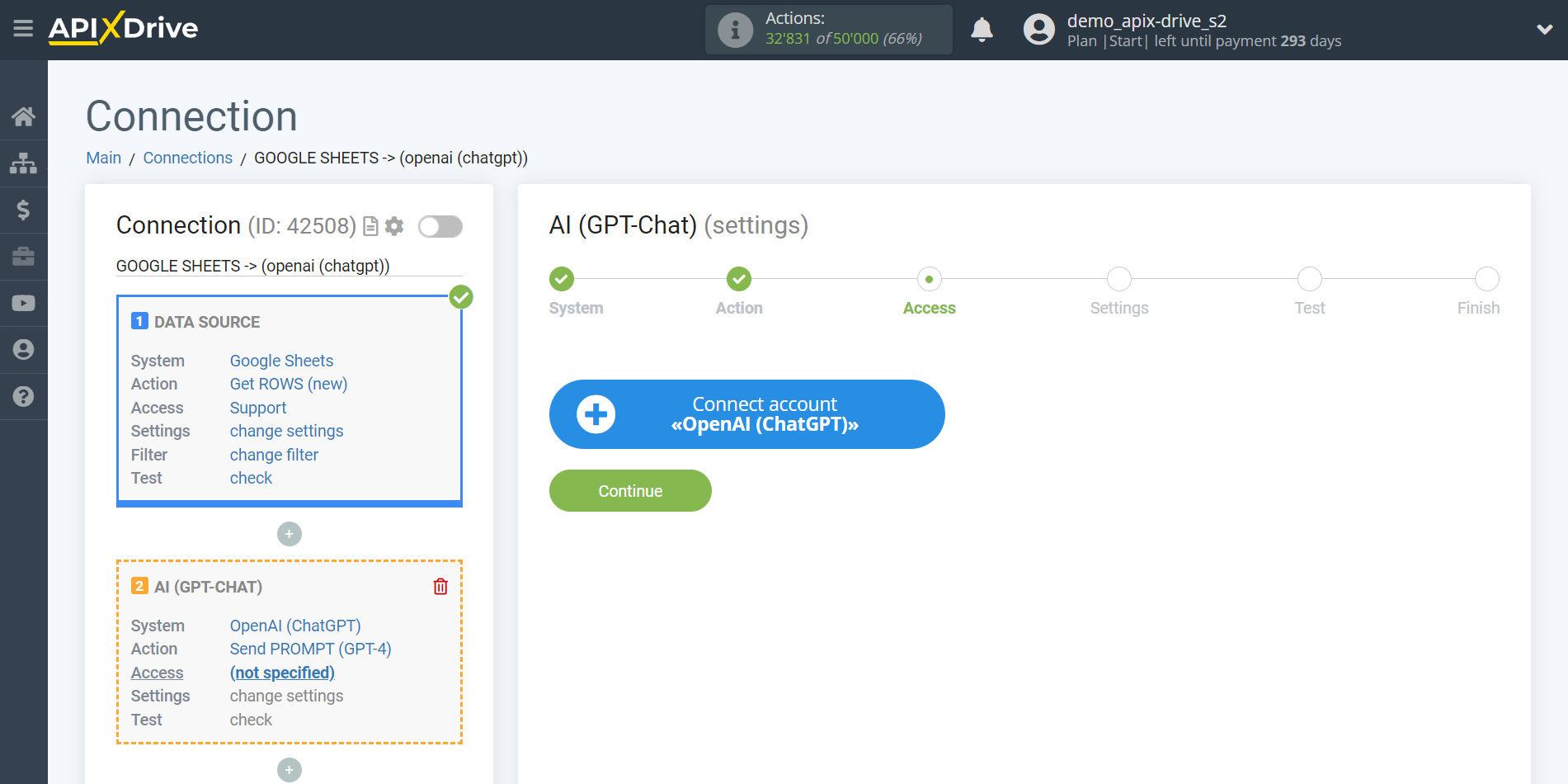Select the Home icon in the sidebar

23,116
